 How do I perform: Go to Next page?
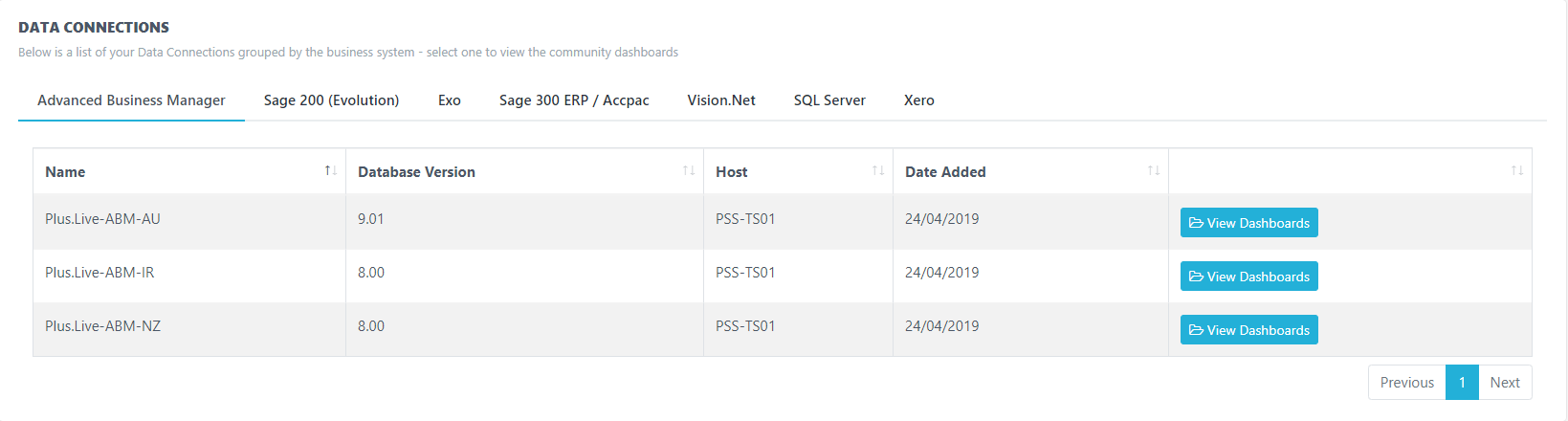click(x=1505, y=382)
